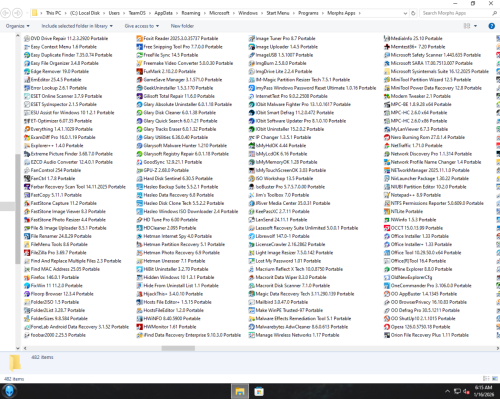Screen dimensions: 500x399
Task: Open the Firefox portable shortcut icon
Action: 27,277
